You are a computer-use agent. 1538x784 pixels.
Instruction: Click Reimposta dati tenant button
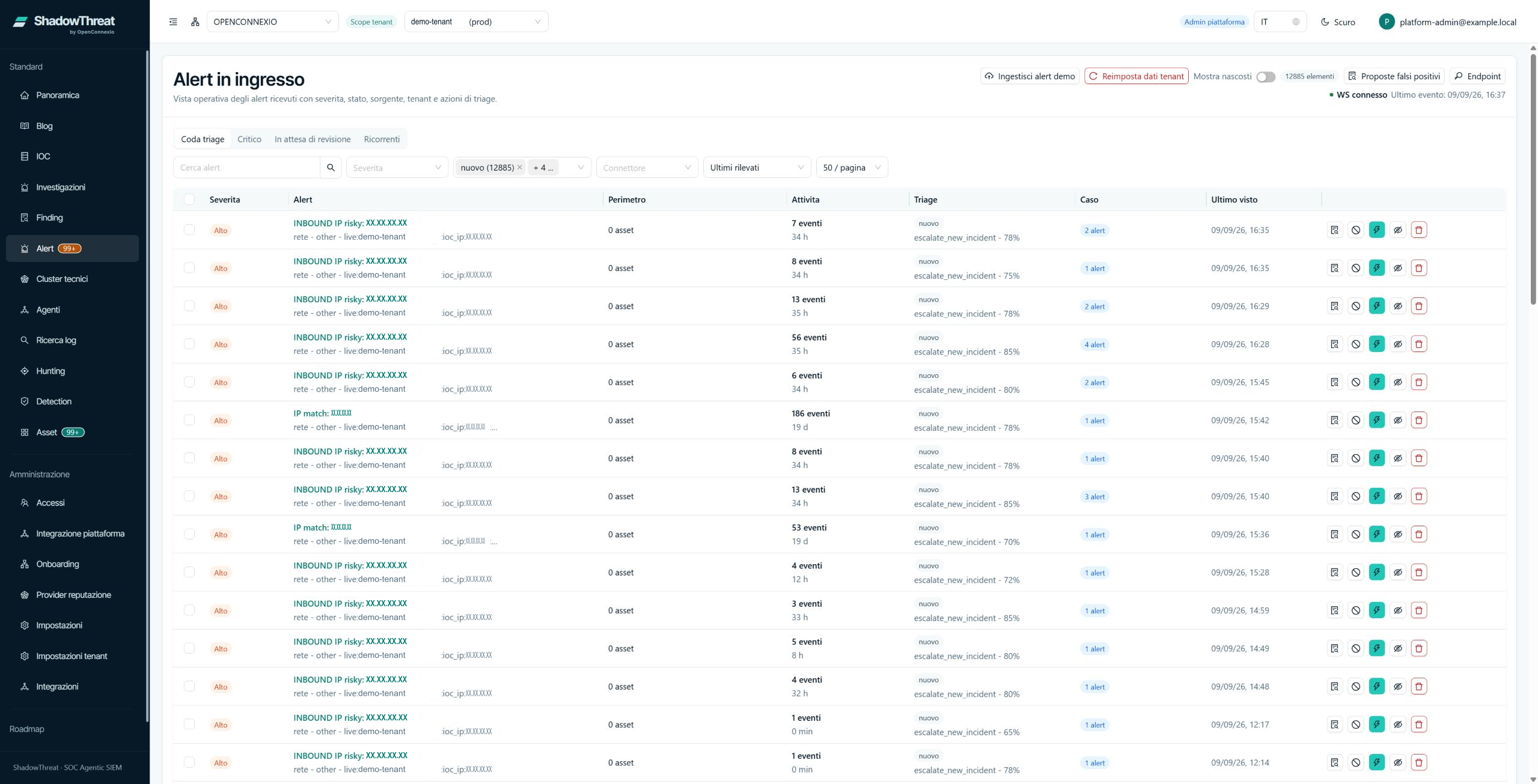coord(1136,76)
